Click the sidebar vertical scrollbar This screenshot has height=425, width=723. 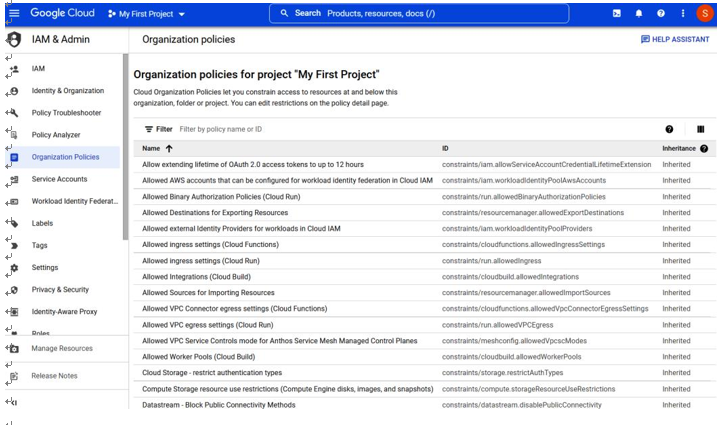[125, 147]
